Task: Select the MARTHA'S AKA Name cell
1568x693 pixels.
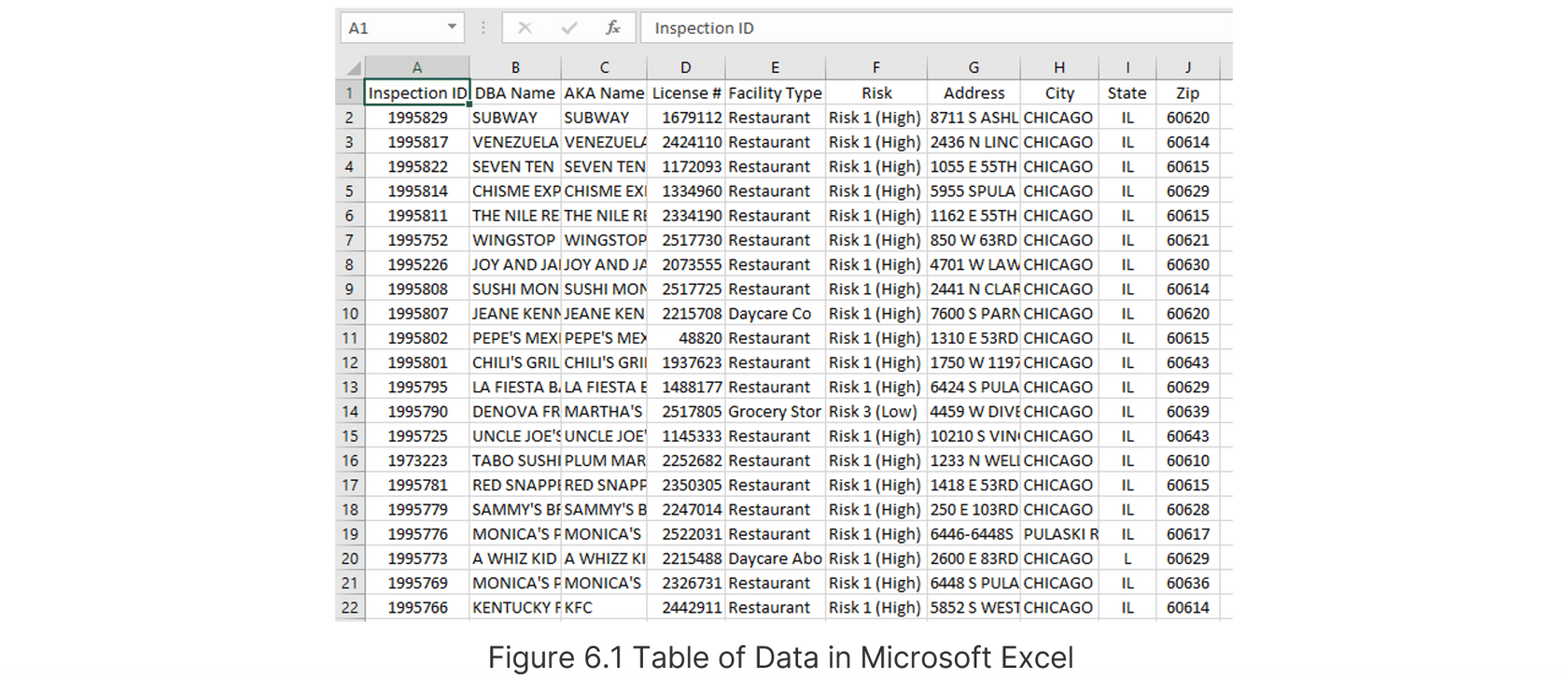Action: (604, 411)
